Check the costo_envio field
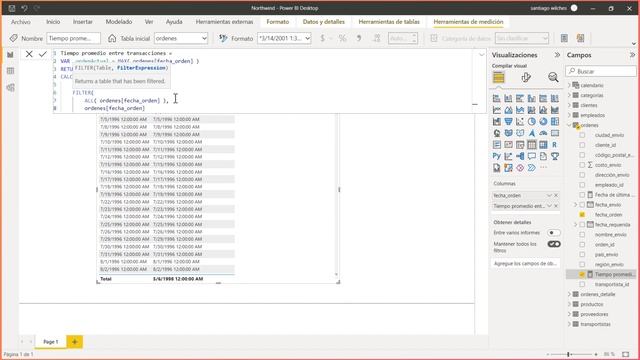Viewport: 640px width, 360px height. coord(582,165)
